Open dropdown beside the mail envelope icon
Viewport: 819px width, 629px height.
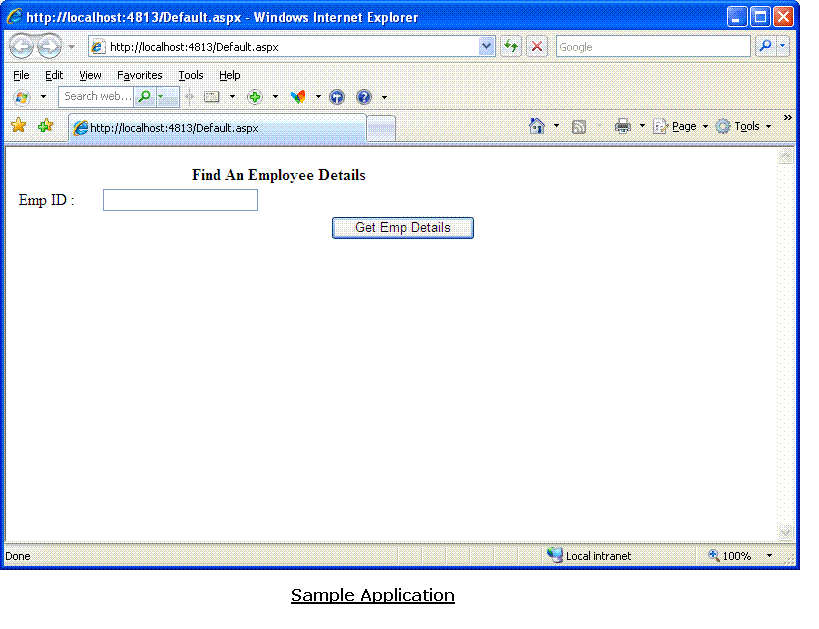pyautogui.click(x=232, y=97)
